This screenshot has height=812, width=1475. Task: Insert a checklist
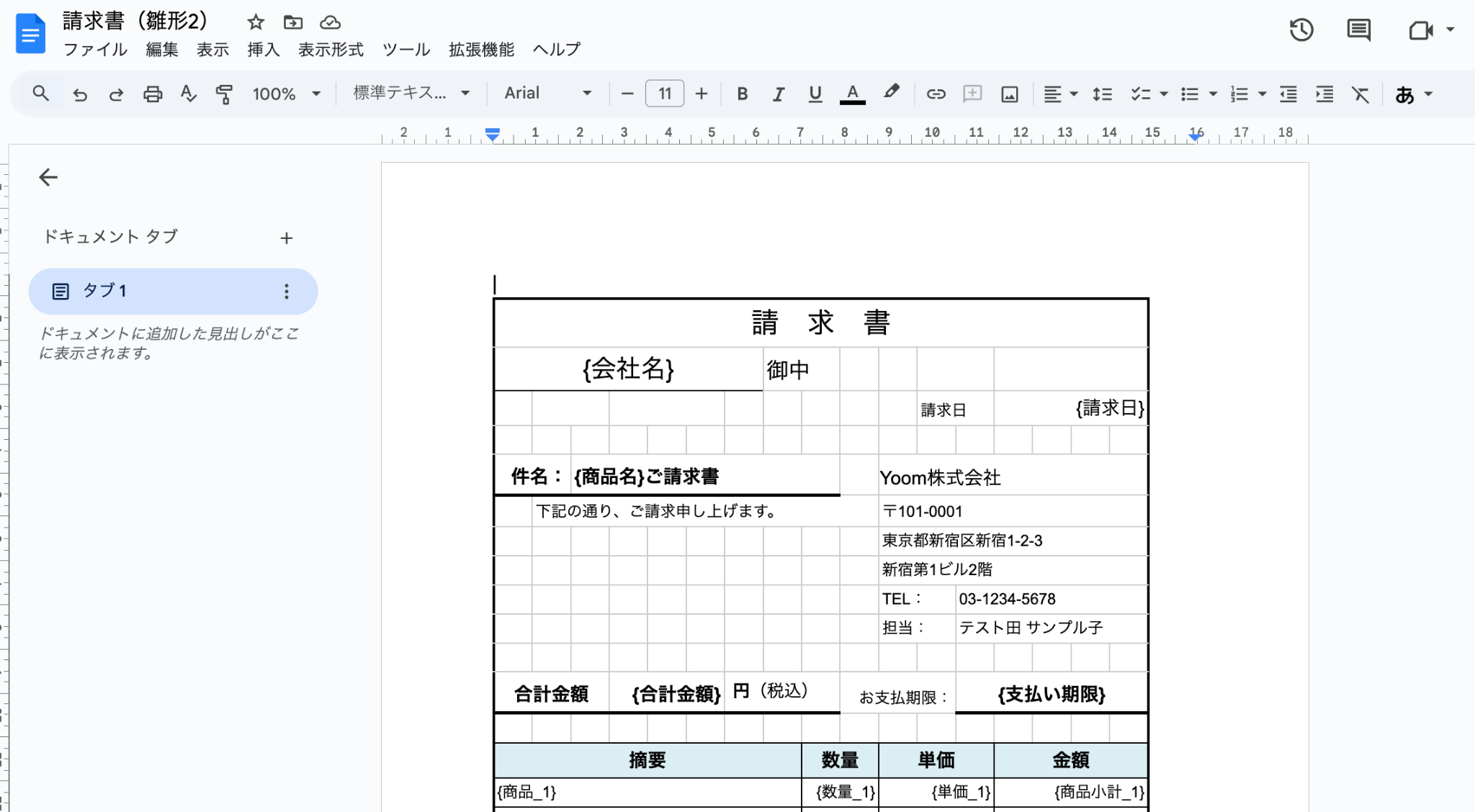coord(1140,94)
